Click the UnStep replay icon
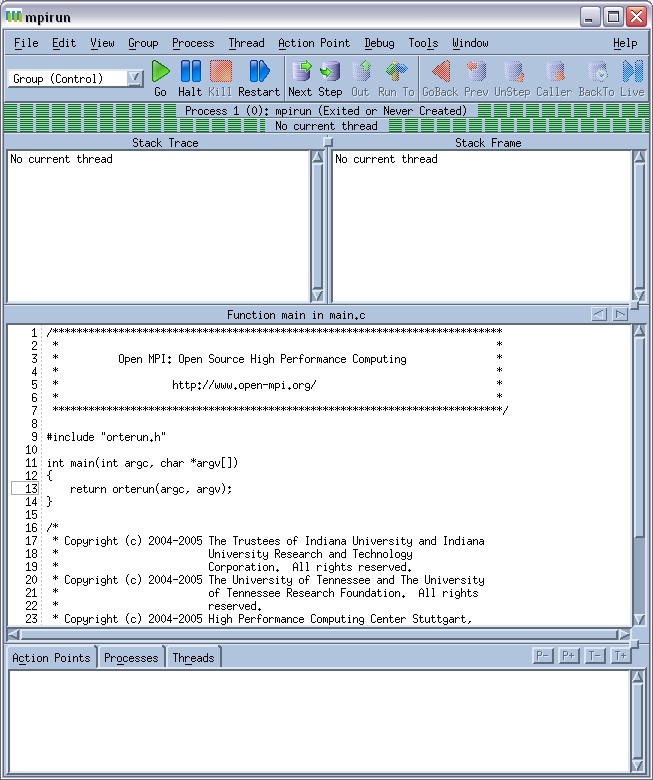The height and width of the screenshot is (780, 653). click(x=513, y=71)
